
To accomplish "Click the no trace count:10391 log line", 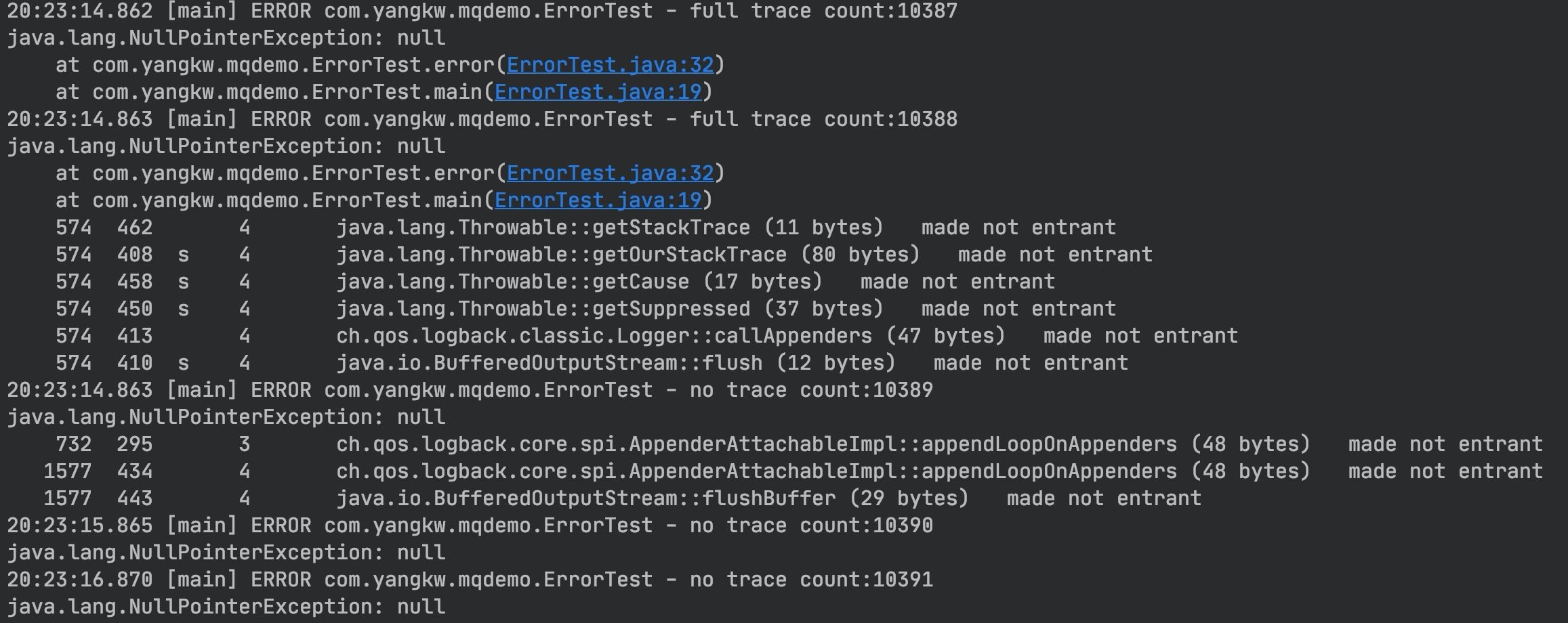I will (469, 580).
